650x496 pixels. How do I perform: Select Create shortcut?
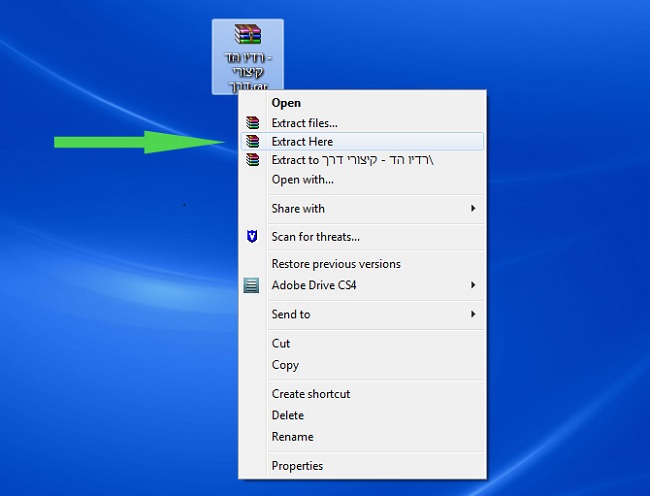point(362,394)
